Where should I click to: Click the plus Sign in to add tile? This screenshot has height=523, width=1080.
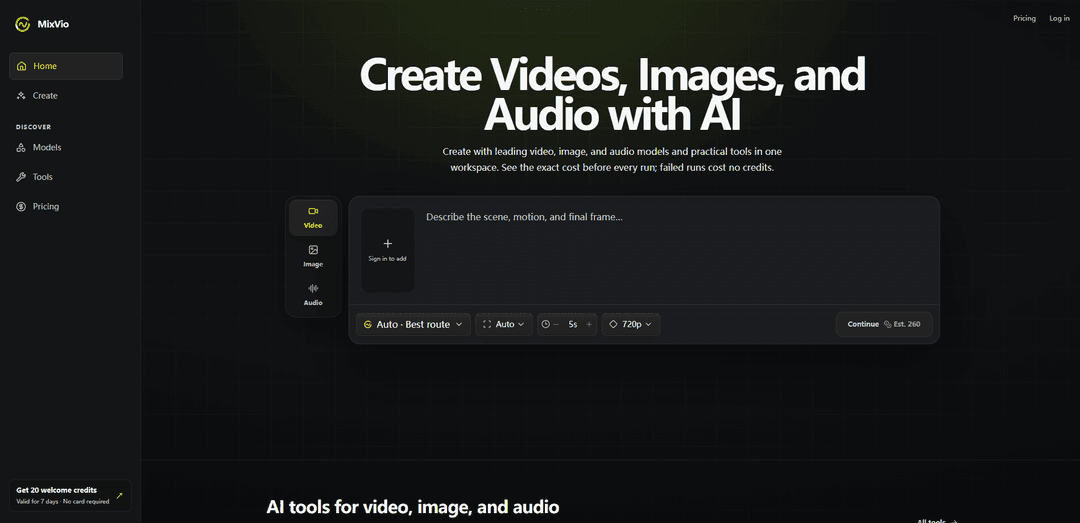pyautogui.click(x=388, y=250)
